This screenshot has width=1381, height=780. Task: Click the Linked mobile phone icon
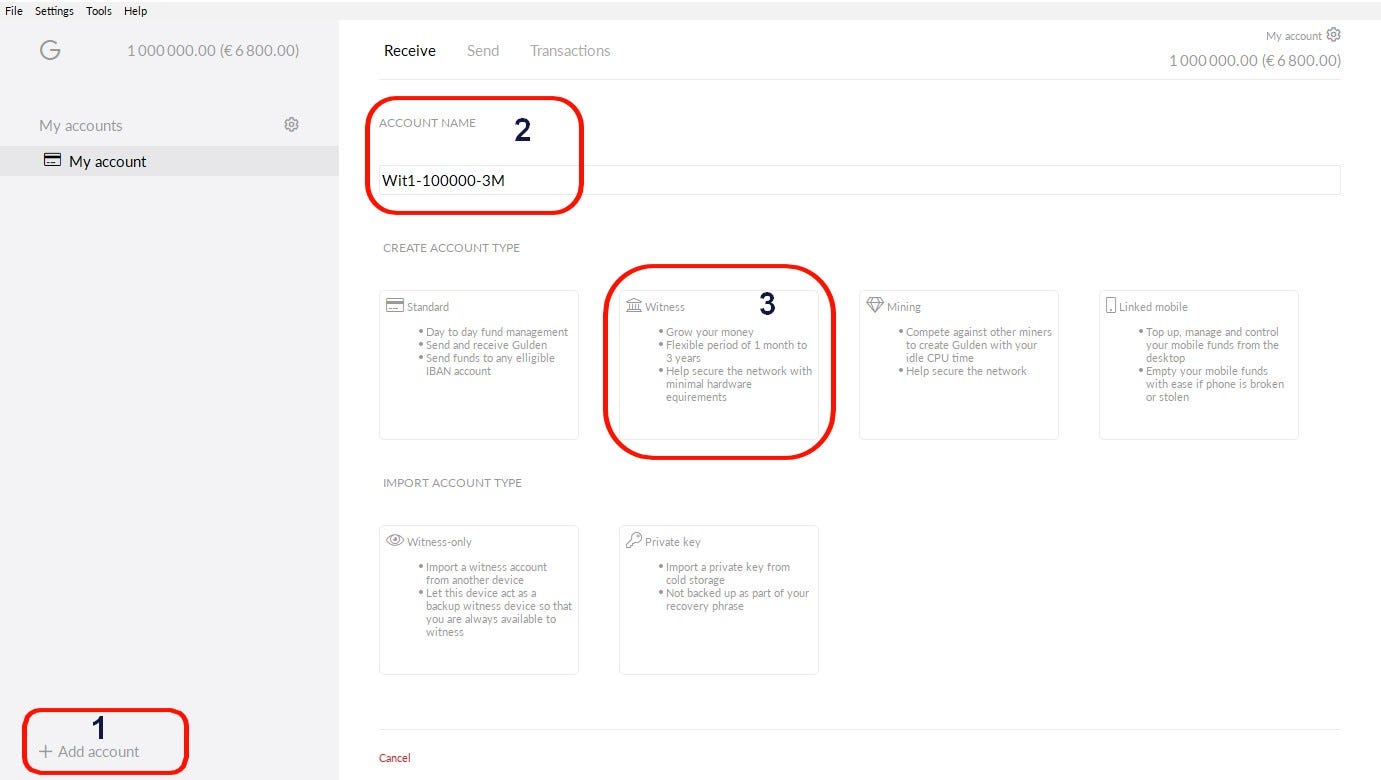(x=1111, y=306)
